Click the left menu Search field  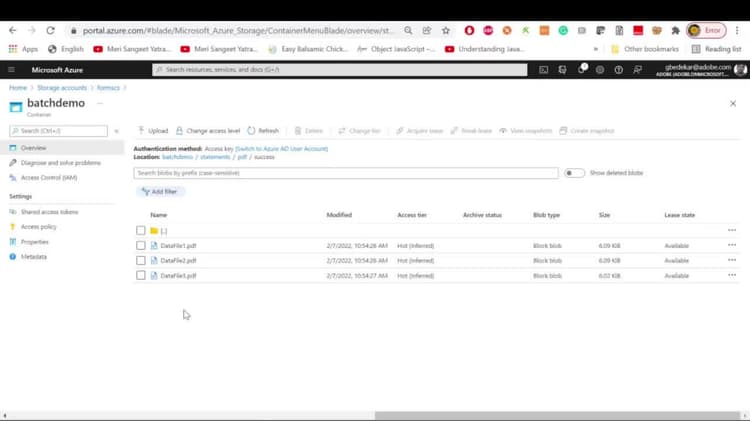58,131
